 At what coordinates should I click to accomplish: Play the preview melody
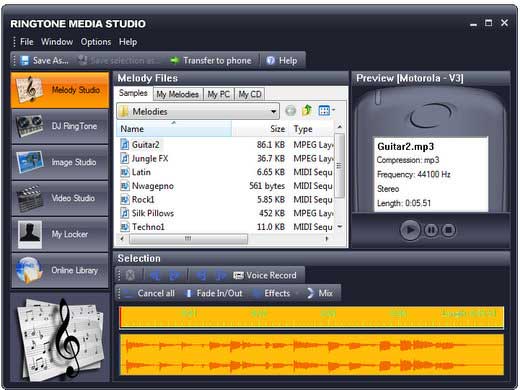(410, 230)
